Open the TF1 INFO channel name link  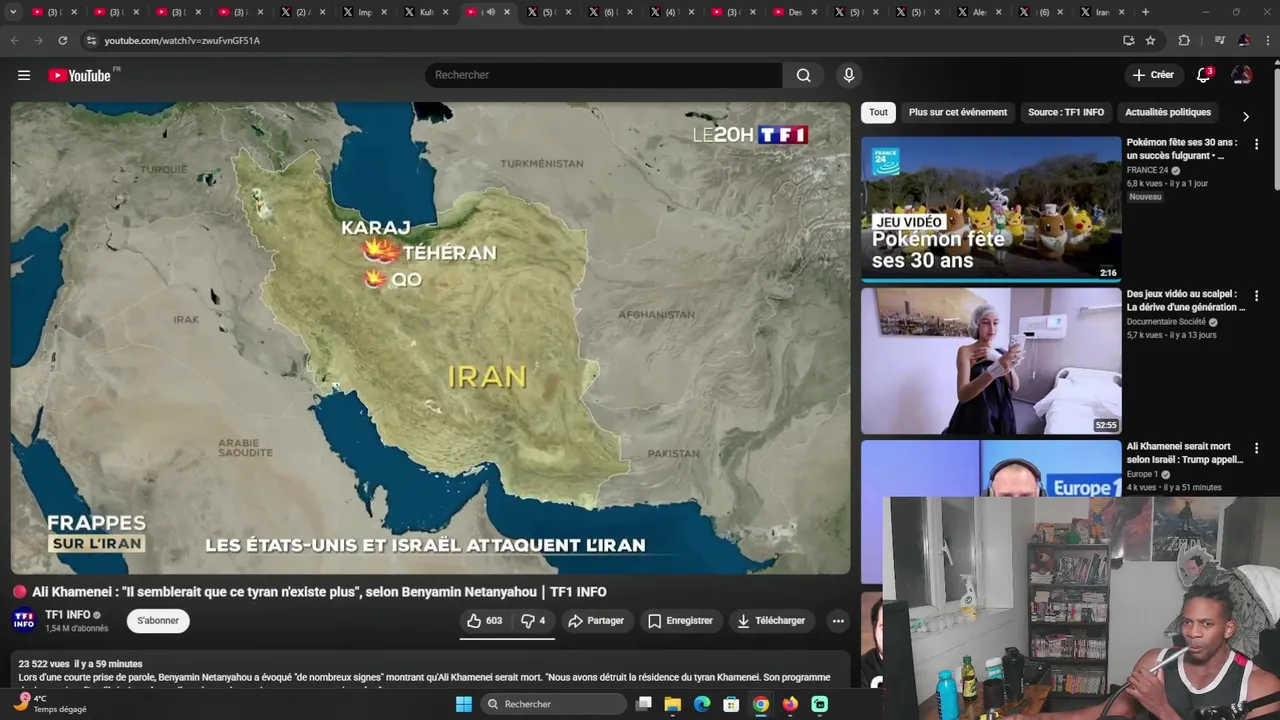[x=68, y=615]
